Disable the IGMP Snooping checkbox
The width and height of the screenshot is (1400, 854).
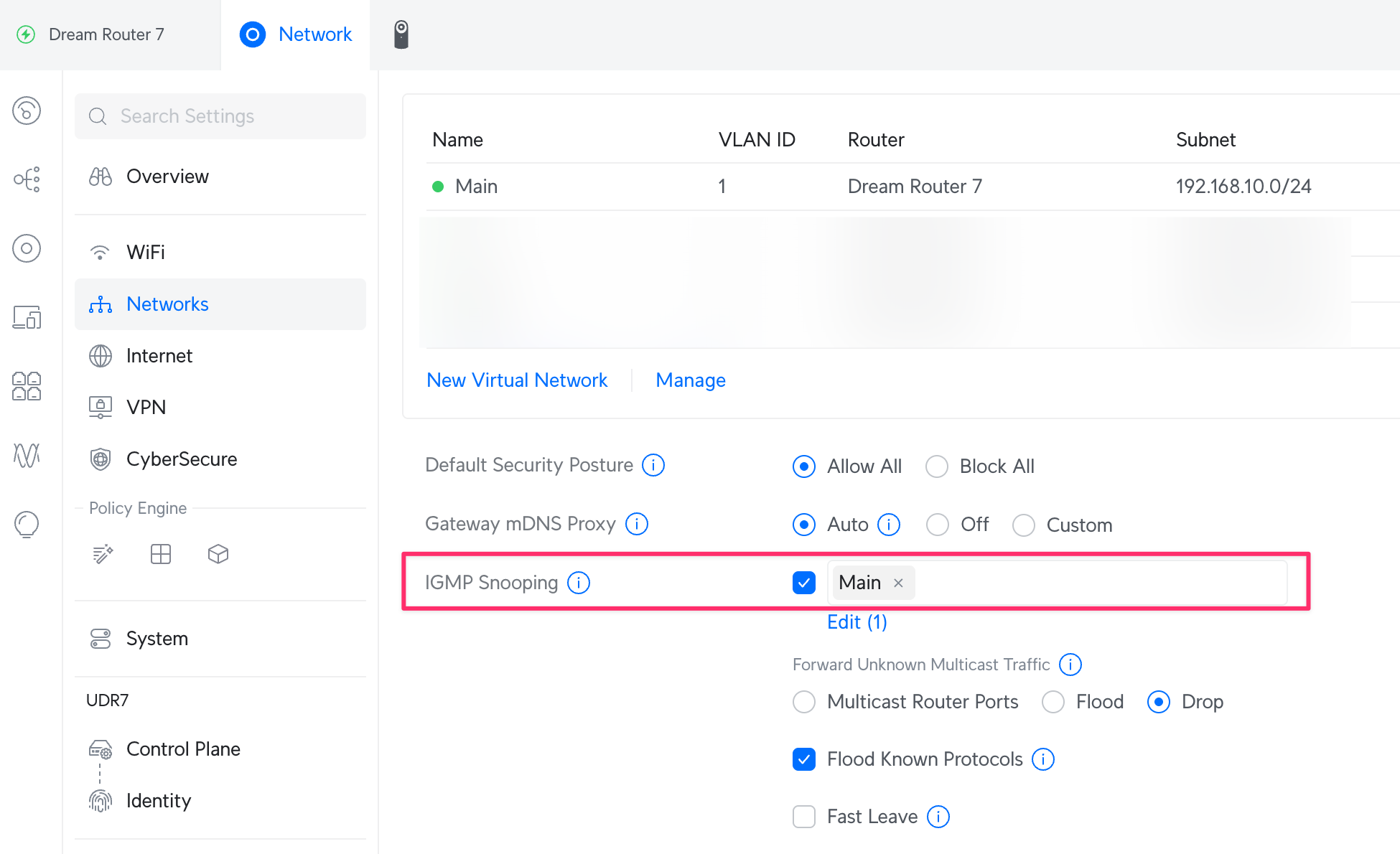click(804, 583)
